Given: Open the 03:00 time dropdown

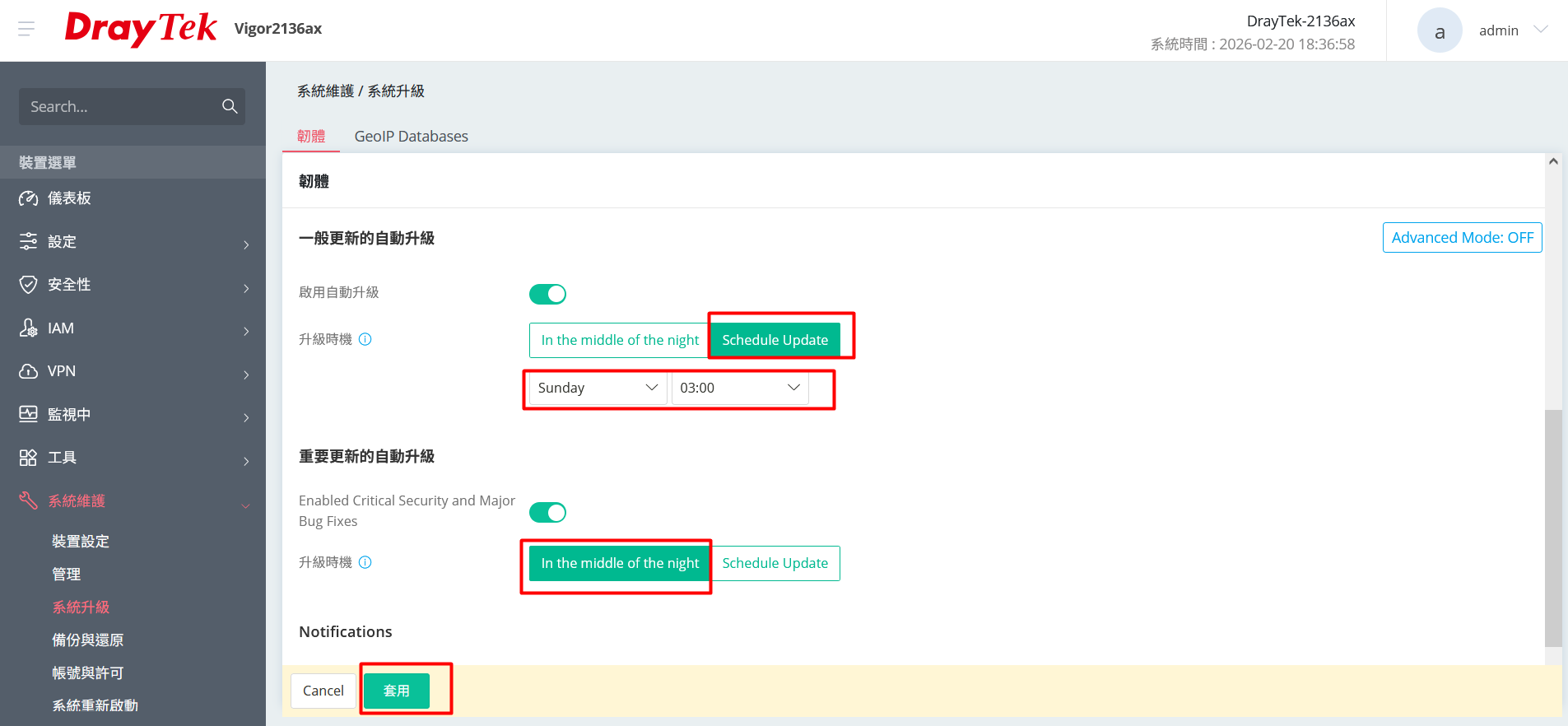Looking at the screenshot, I should coord(739,388).
